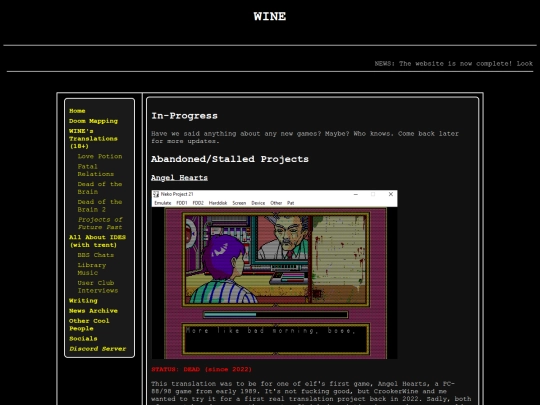Join the Discord Server link
Viewport: 540px width, 405px height.
click(97, 349)
